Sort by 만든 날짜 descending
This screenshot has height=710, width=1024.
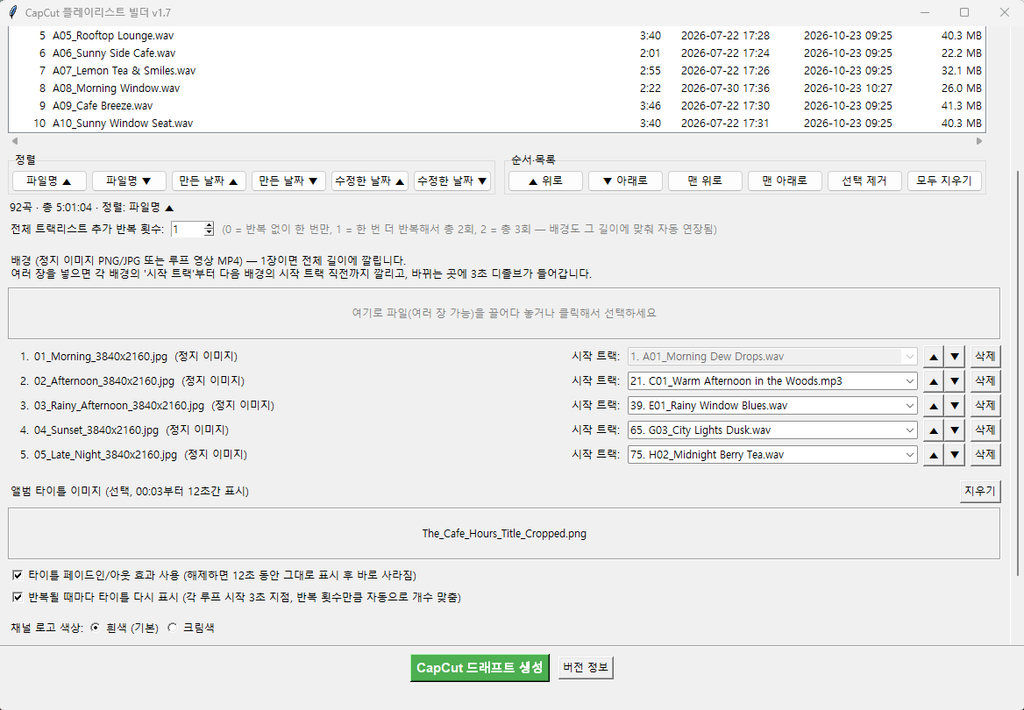pyautogui.click(x=289, y=181)
